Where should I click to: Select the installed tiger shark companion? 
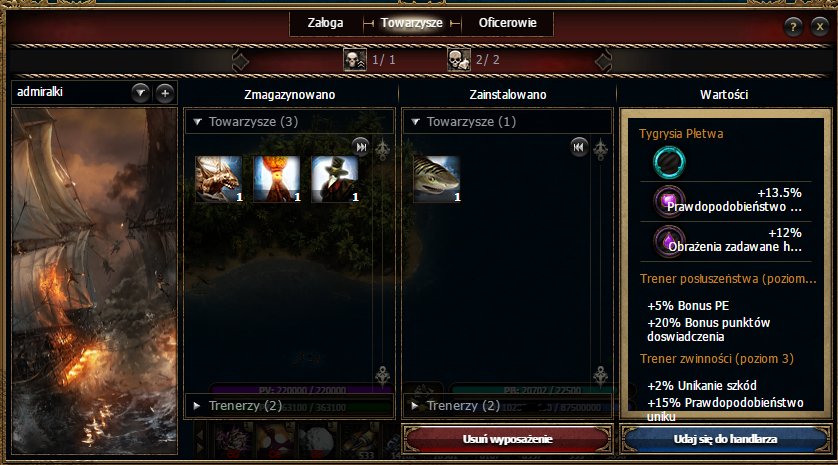click(x=437, y=179)
